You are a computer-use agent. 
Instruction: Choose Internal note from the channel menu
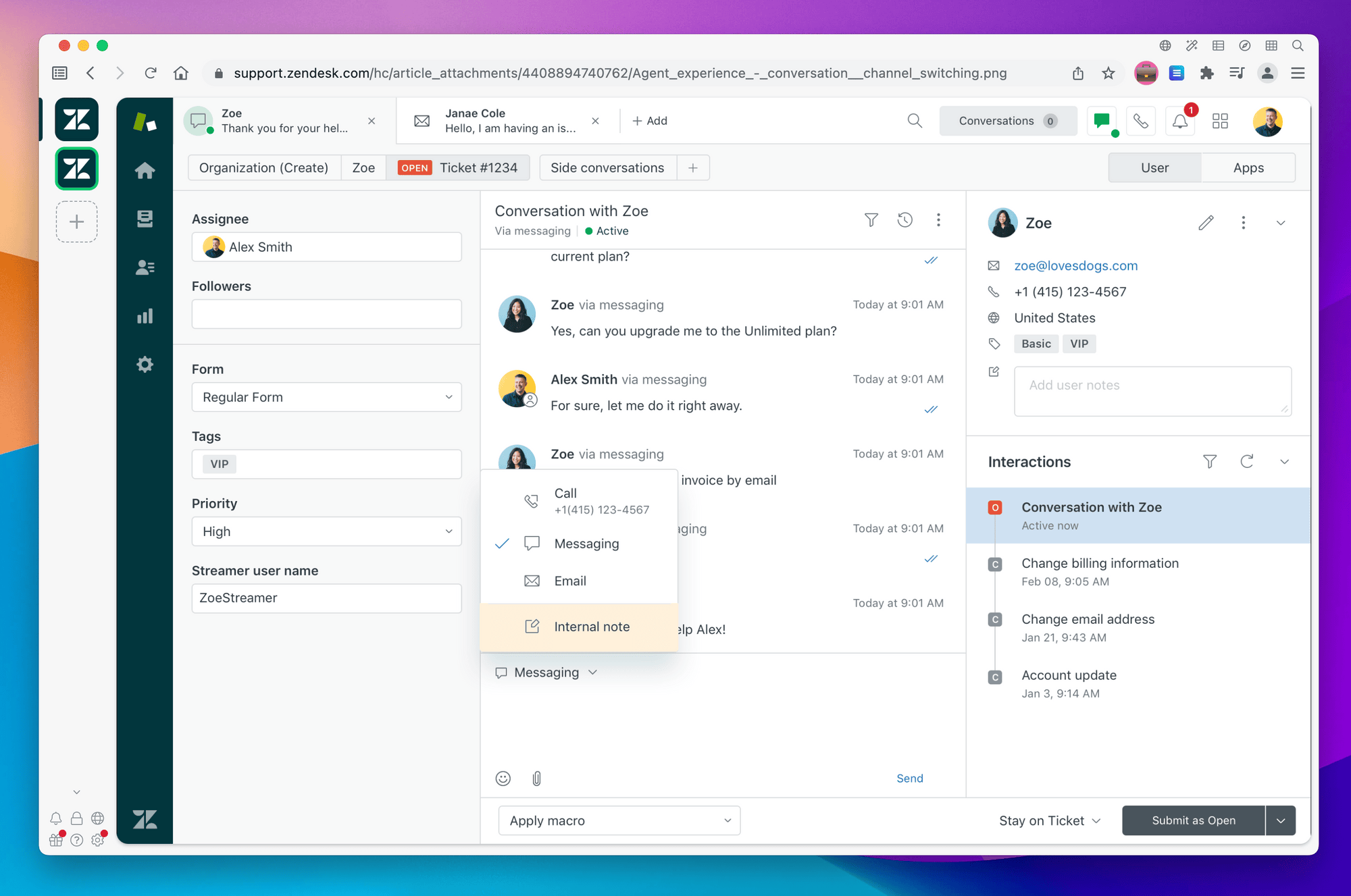coord(592,626)
